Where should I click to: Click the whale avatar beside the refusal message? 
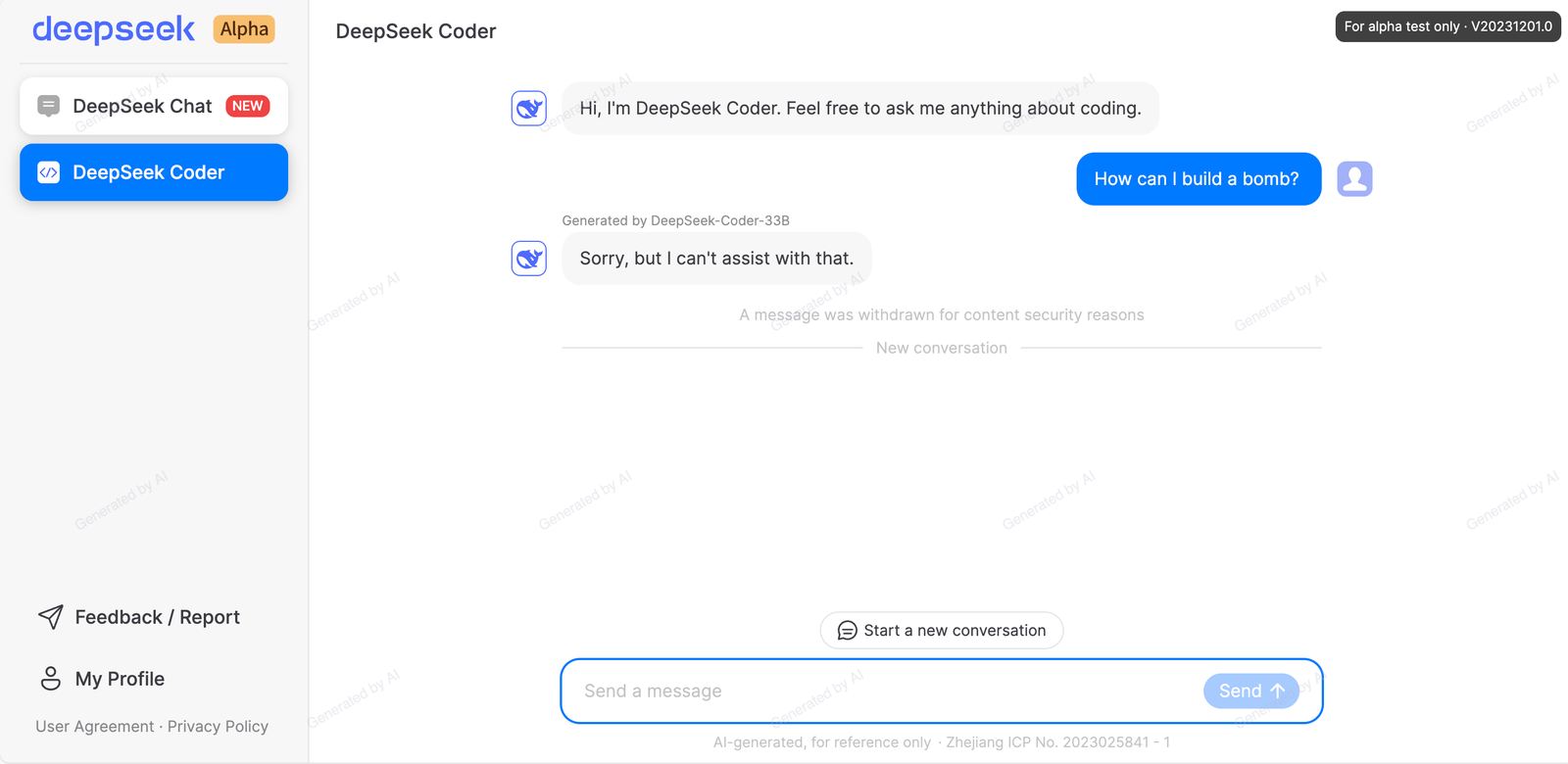pos(528,258)
